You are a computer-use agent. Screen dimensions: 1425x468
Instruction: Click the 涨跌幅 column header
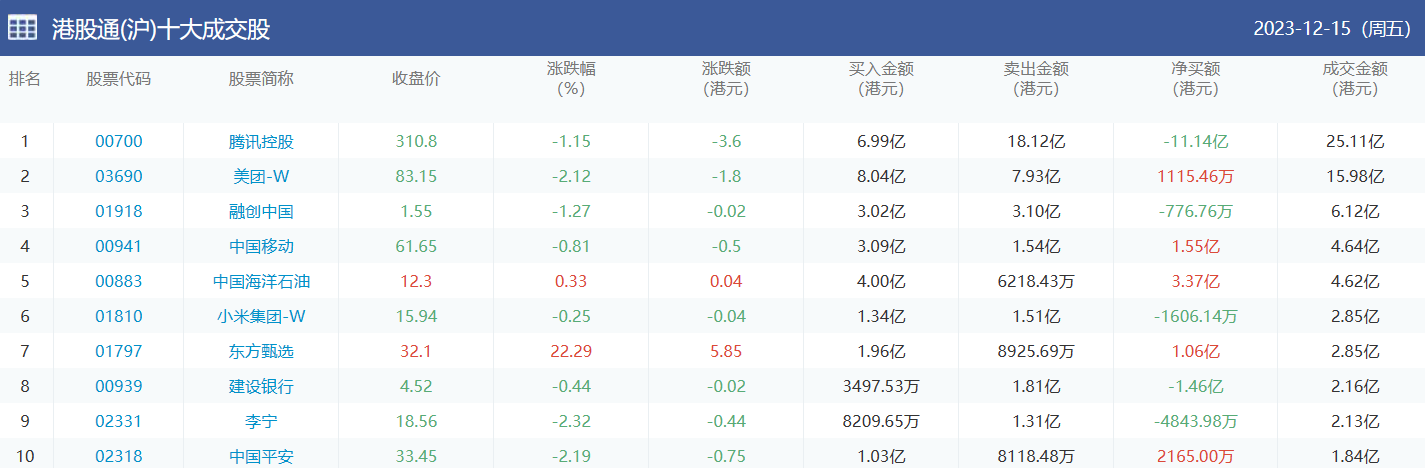coord(571,79)
